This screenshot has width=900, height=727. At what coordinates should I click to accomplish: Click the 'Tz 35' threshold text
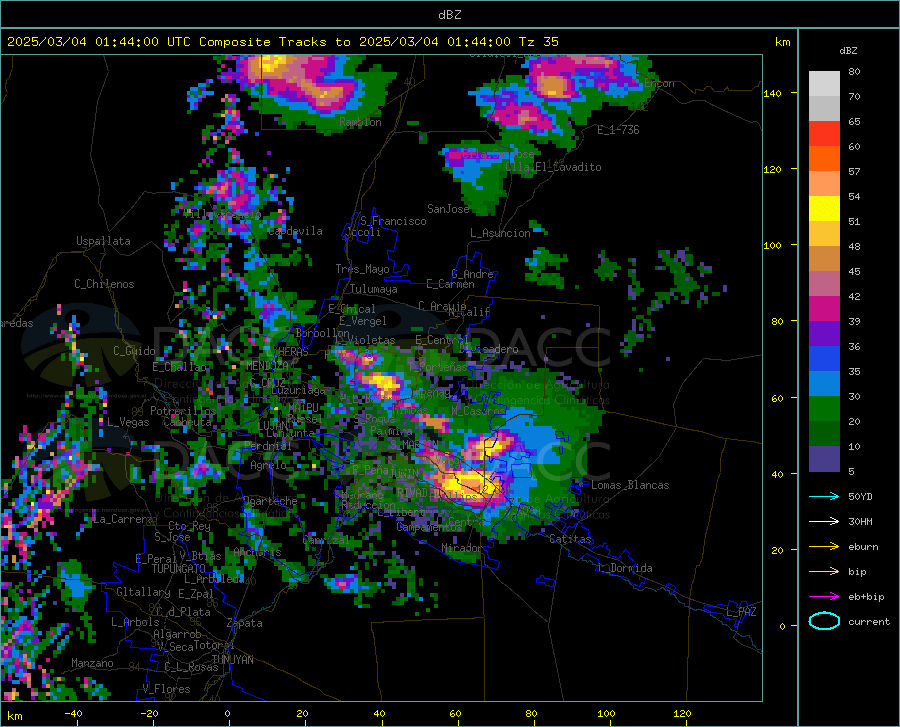(x=538, y=42)
